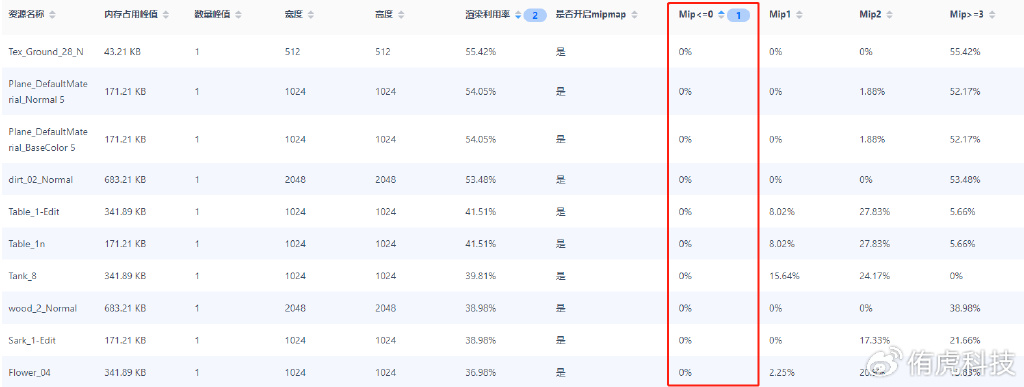The width and height of the screenshot is (1024, 387).
Task: Click sort arrows beside 是否开启mipmap header
Action: 634,14
